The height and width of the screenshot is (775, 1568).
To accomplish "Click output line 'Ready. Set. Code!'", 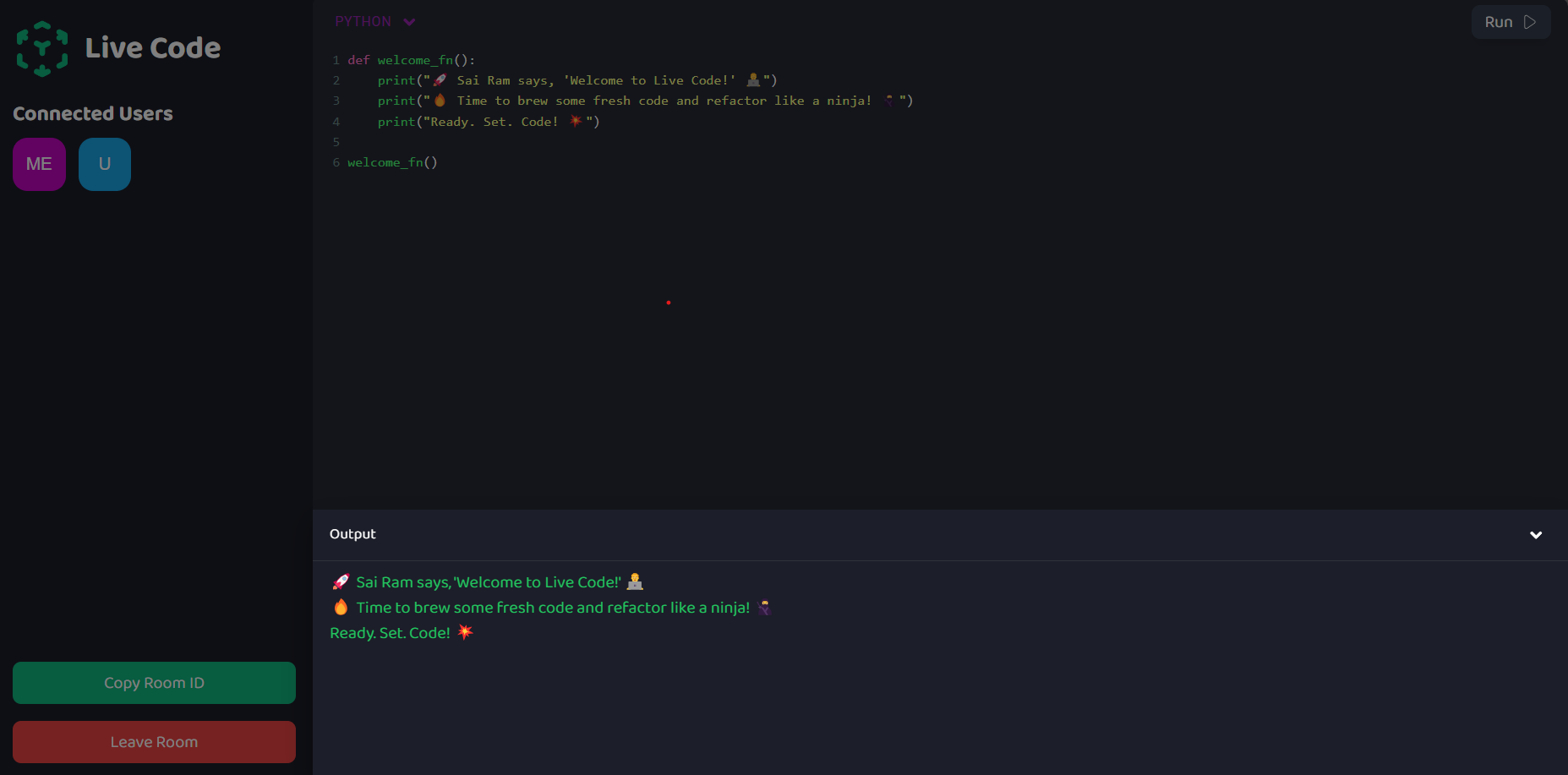I will click(x=402, y=633).
